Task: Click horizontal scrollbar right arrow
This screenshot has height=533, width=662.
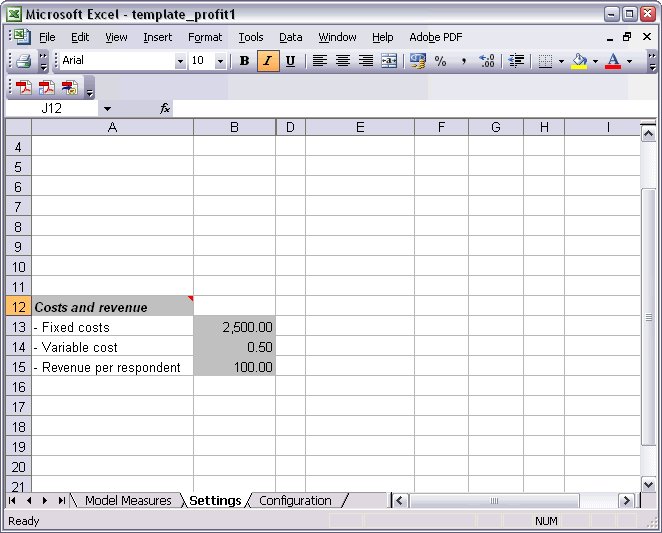Action: pos(627,501)
